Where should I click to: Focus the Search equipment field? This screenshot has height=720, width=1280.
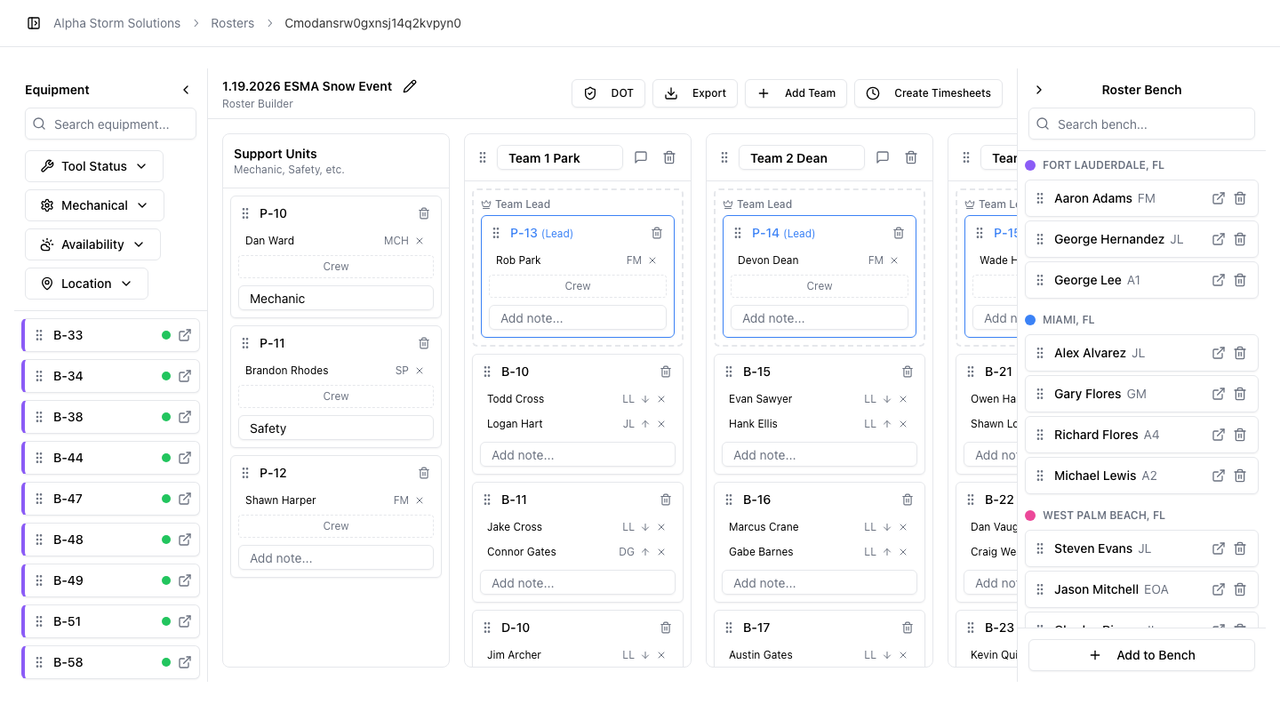pyautogui.click(x=110, y=124)
